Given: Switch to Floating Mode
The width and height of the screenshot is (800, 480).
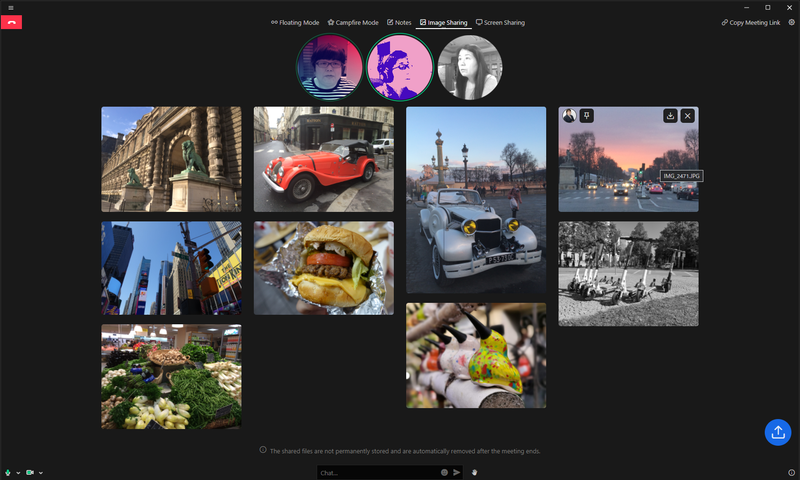Looking at the screenshot, I should pos(295,22).
